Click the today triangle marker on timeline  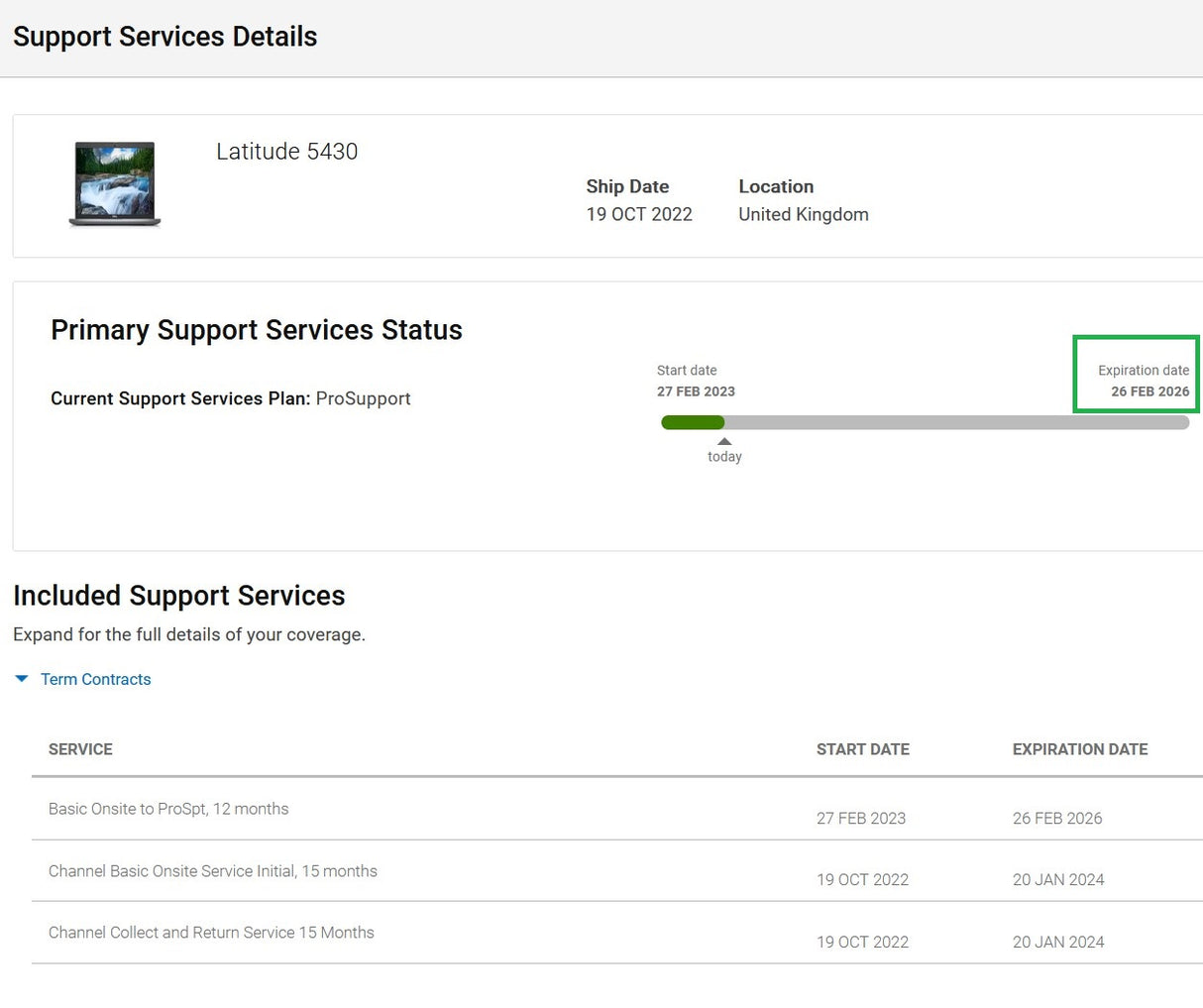(x=724, y=442)
